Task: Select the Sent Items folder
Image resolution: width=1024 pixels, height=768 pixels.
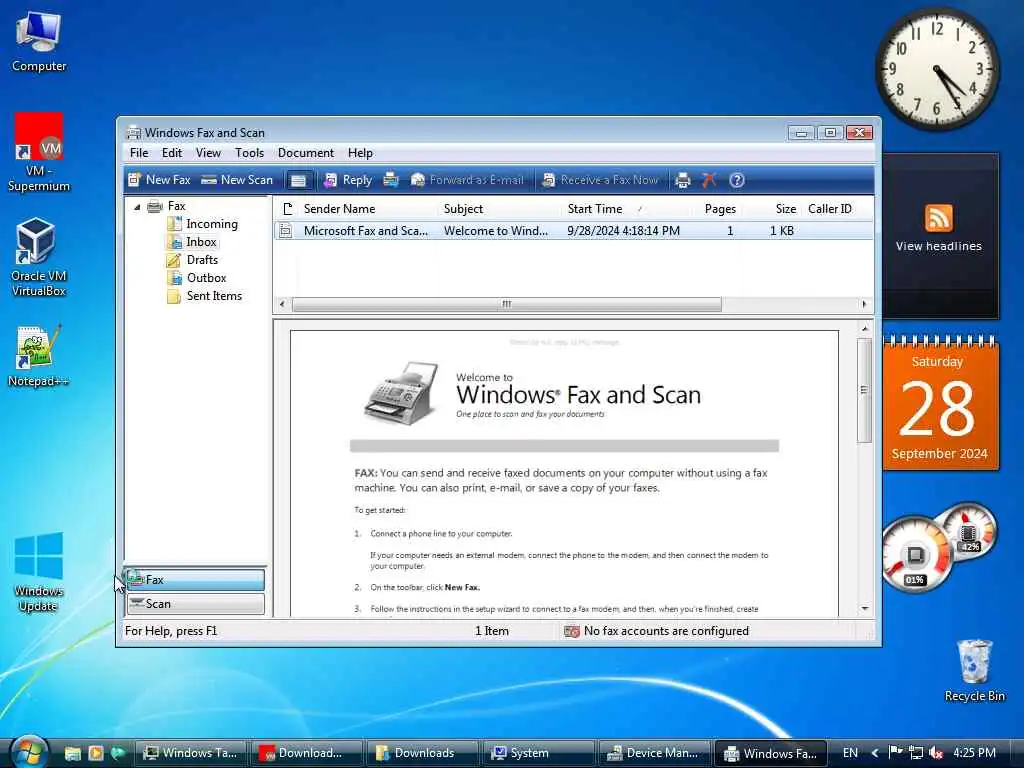Action: (x=204, y=296)
